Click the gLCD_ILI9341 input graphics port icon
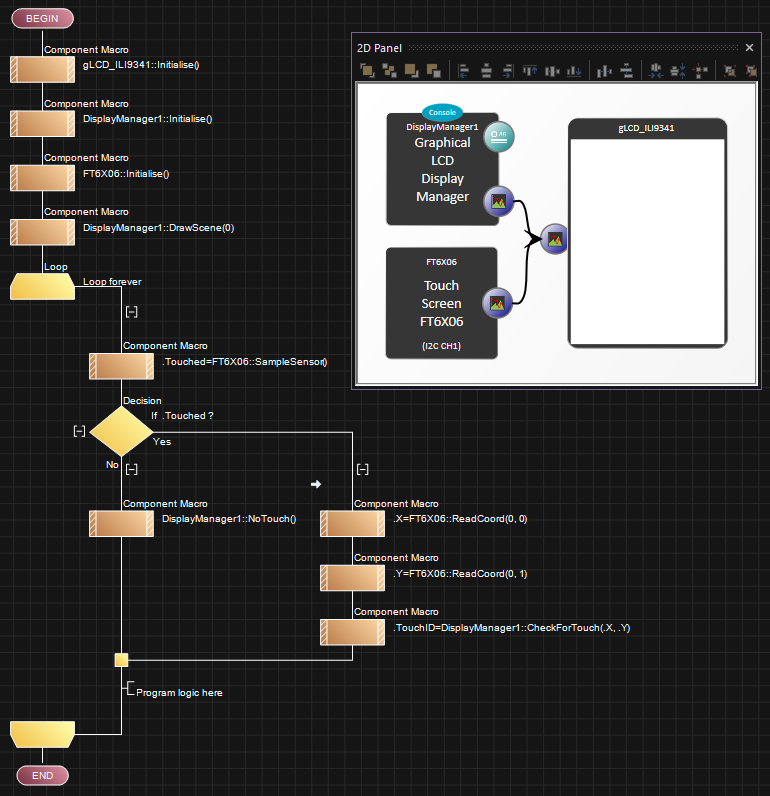770x796 pixels. [x=555, y=238]
